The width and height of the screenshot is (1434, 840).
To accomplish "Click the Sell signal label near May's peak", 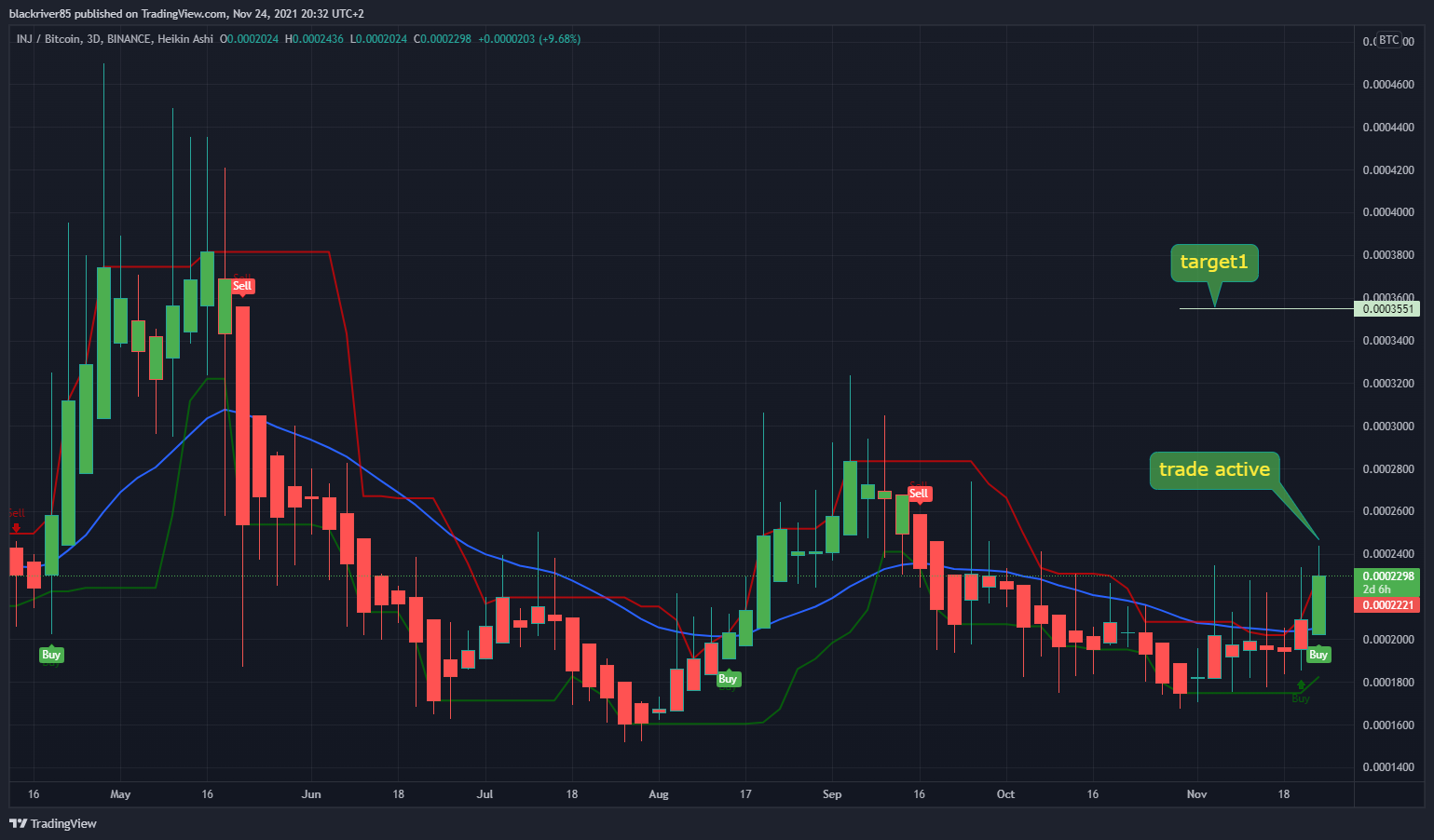I will [x=242, y=286].
